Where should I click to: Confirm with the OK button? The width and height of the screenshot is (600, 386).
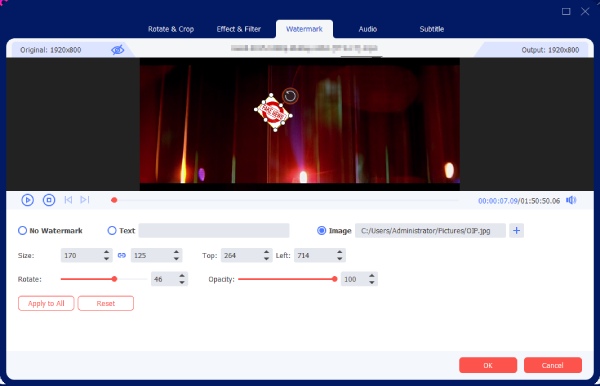coord(488,365)
